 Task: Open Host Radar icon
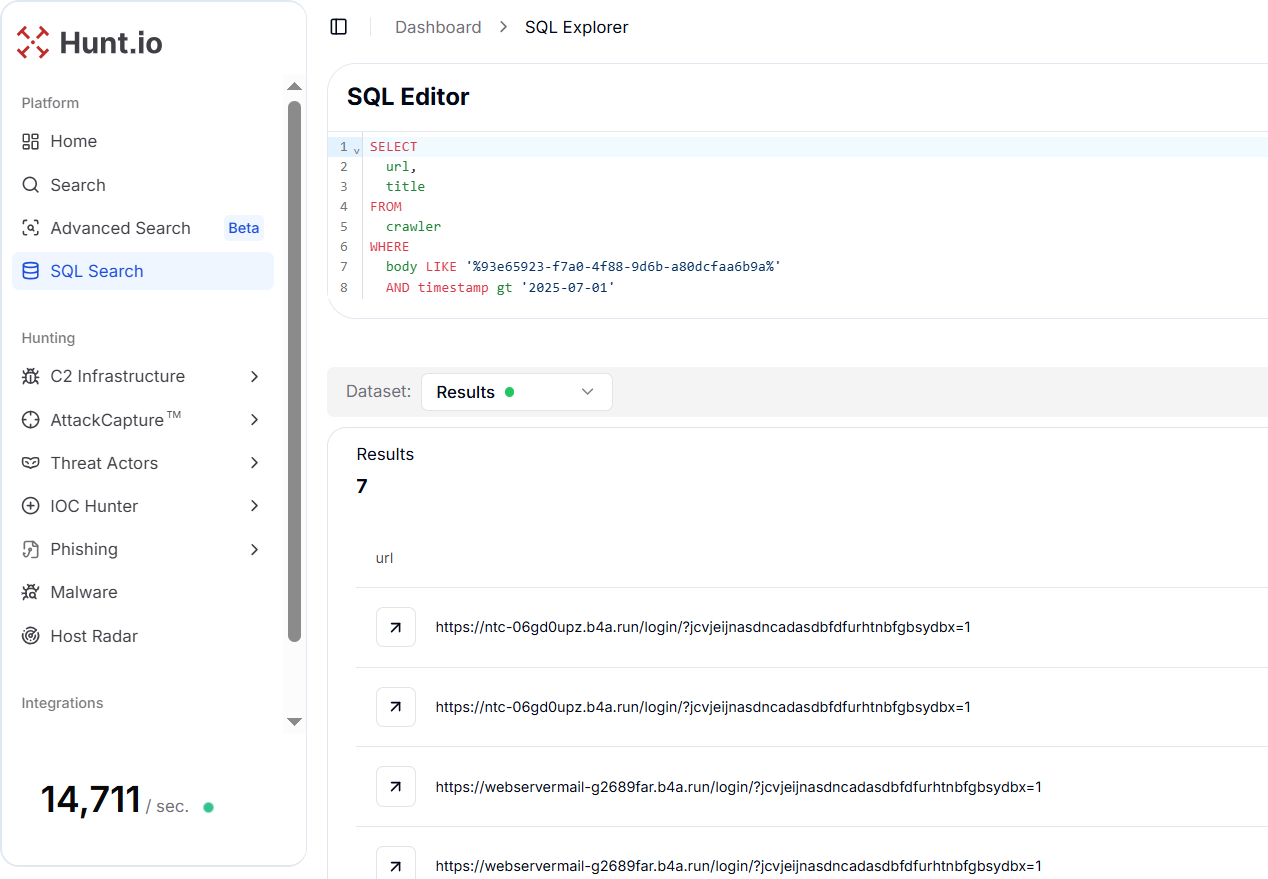pos(31,636)
